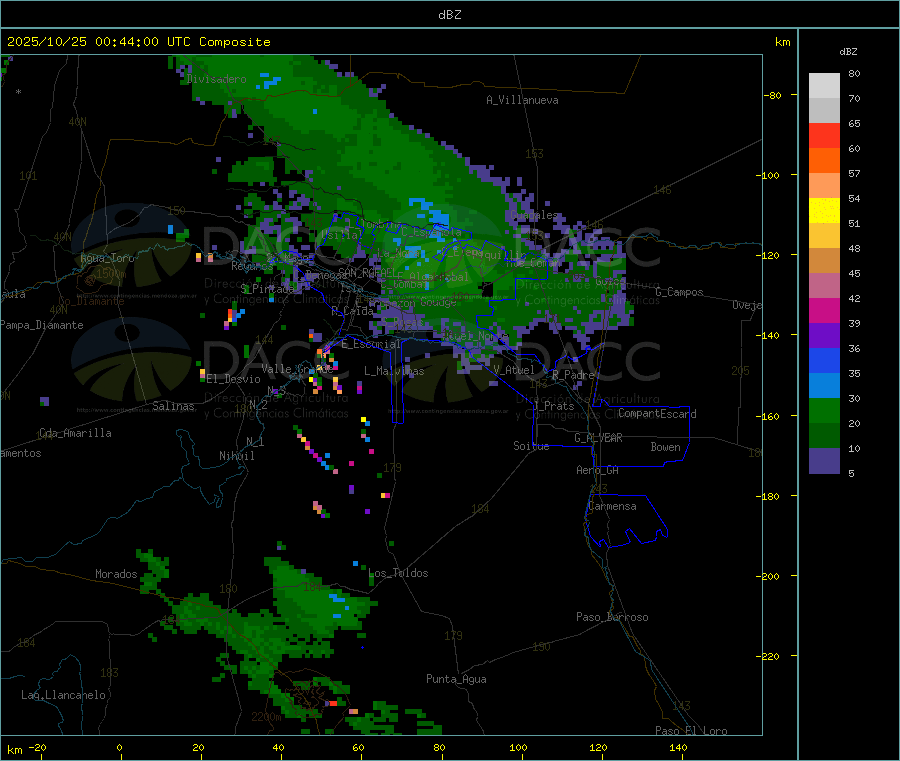The height and width of the screenshot is (761, 900).
Task: Select the yellow 54 dBZ legend swatch
Action: [x=824, y=211]
